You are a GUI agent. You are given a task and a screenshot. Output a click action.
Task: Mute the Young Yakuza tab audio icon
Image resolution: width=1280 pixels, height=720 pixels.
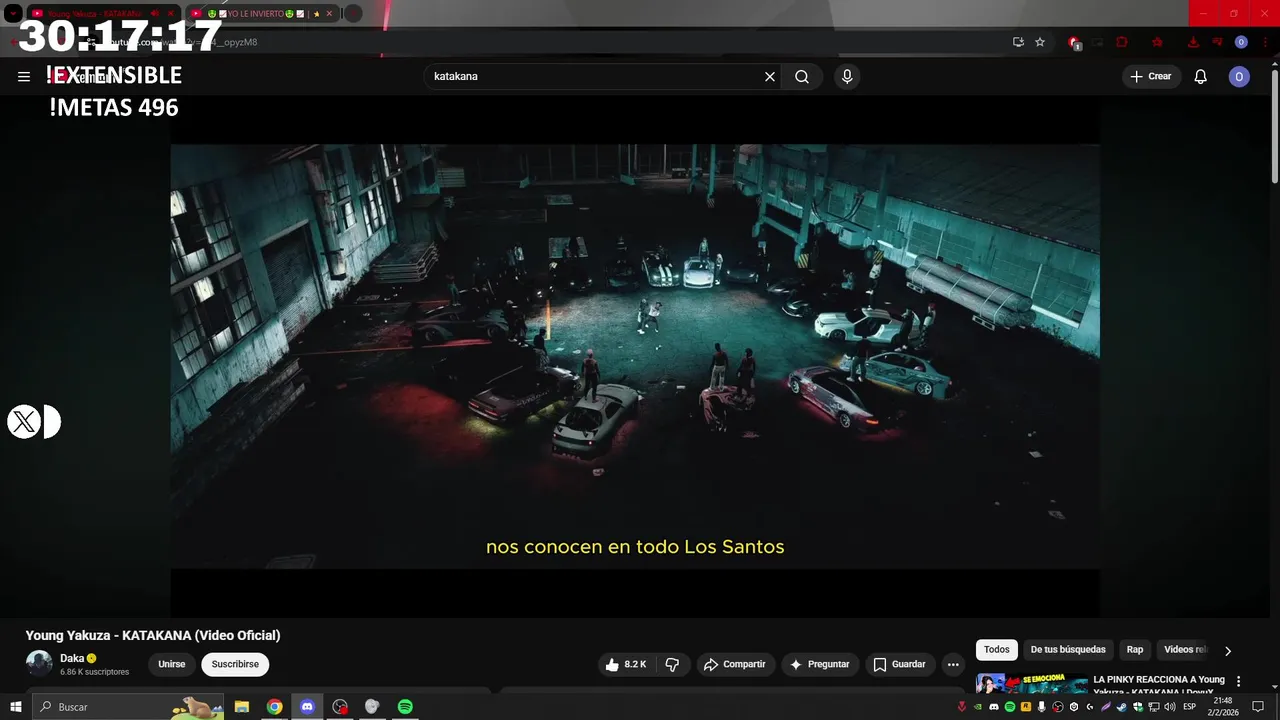(154, 14)
